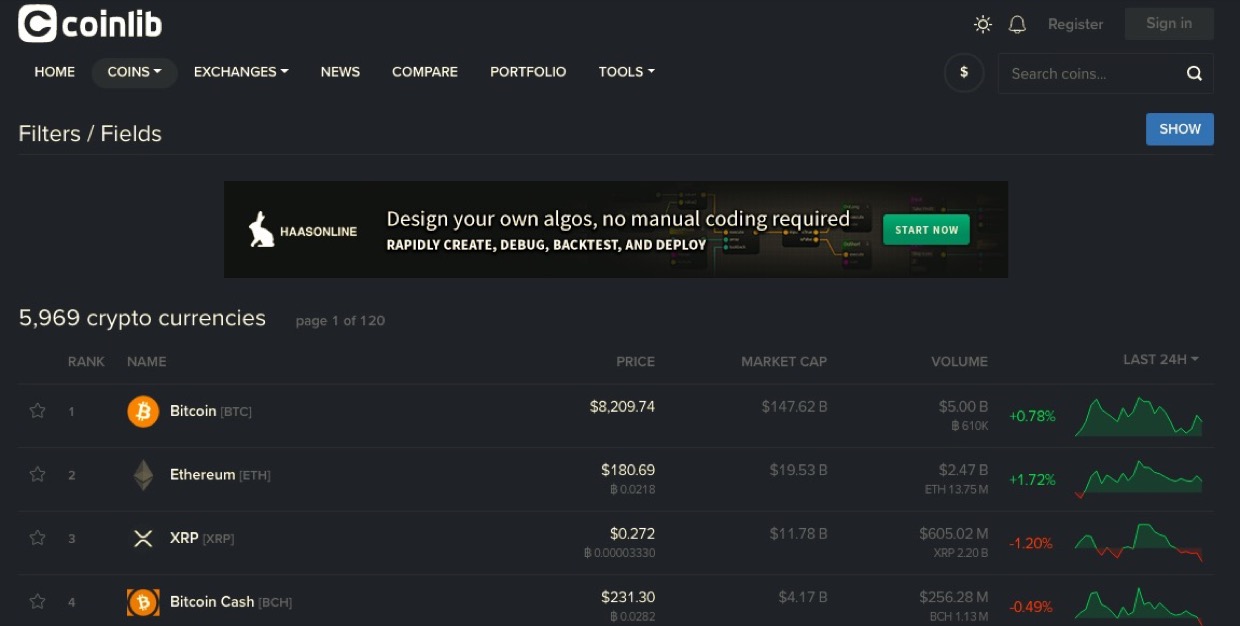Click the Ethereum diamond icon
This screenshot has width=1240, height=626.
[143, 475]
